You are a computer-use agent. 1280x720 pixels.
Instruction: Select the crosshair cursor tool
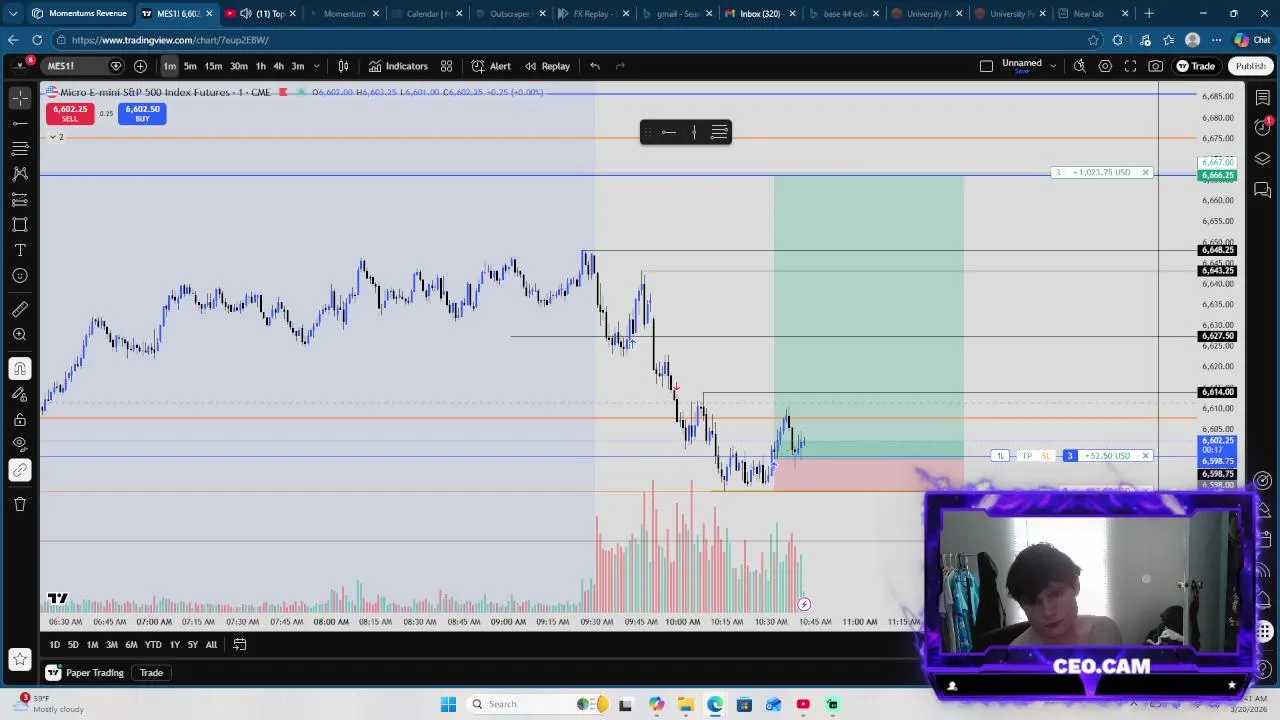click(20, 98)
